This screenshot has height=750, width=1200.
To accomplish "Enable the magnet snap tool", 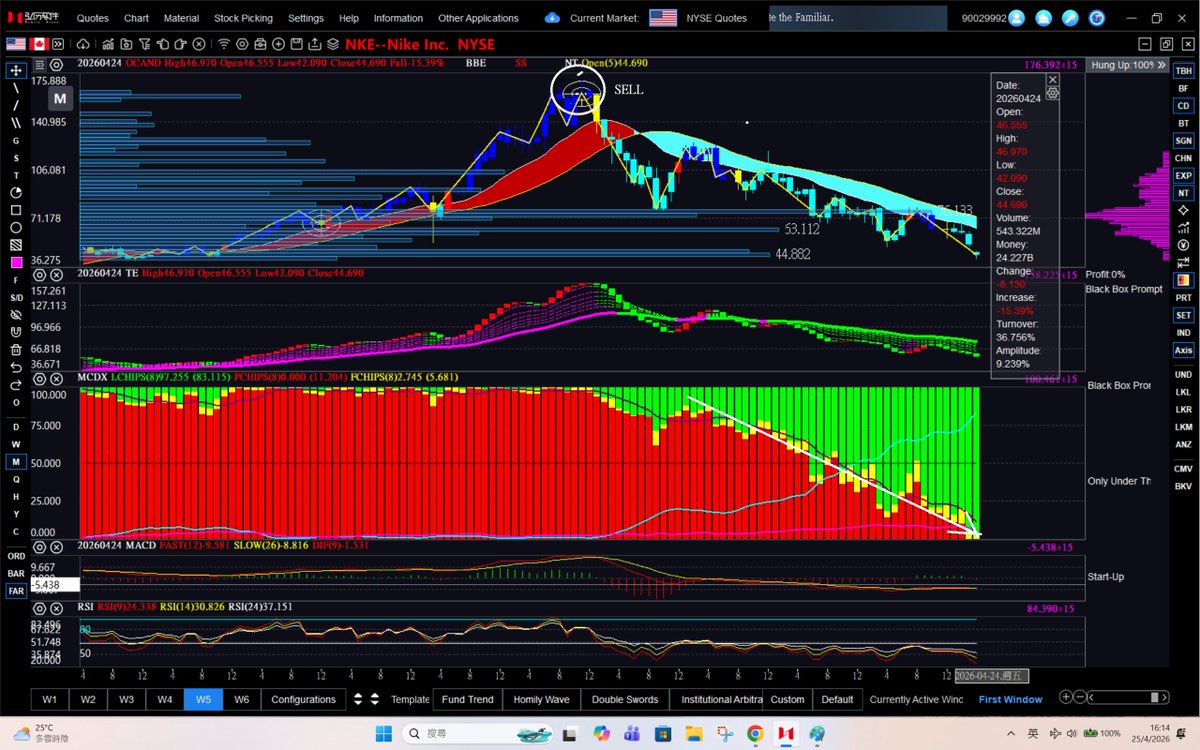I will click(16, 332).
